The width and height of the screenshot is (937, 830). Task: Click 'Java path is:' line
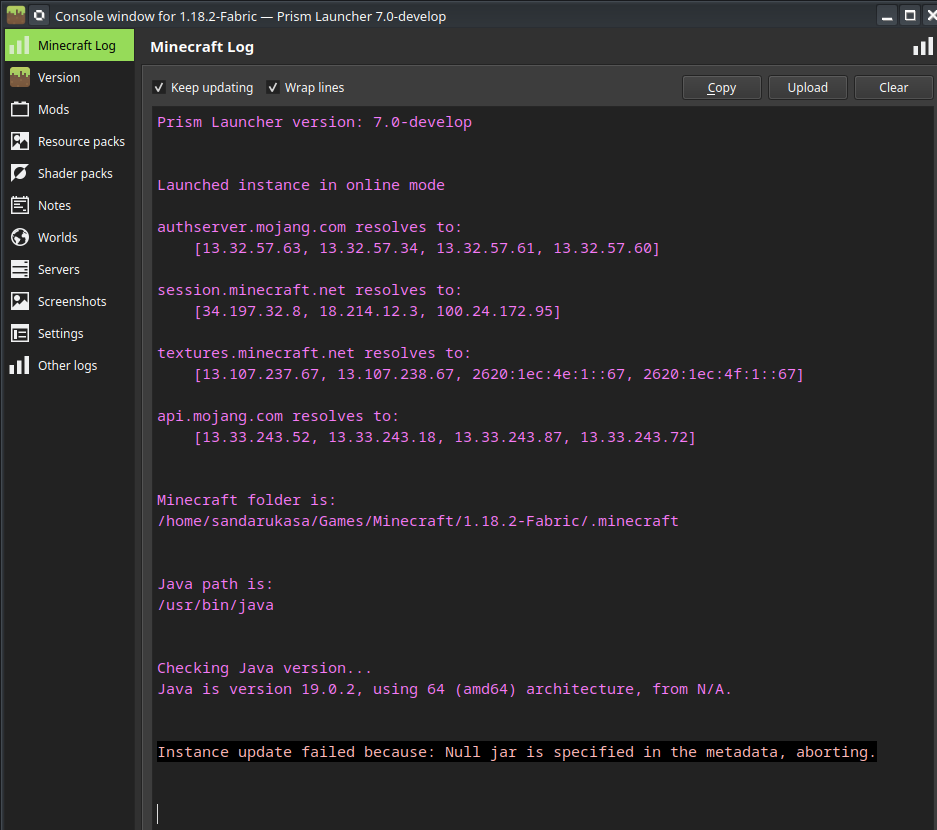point(215,584)
